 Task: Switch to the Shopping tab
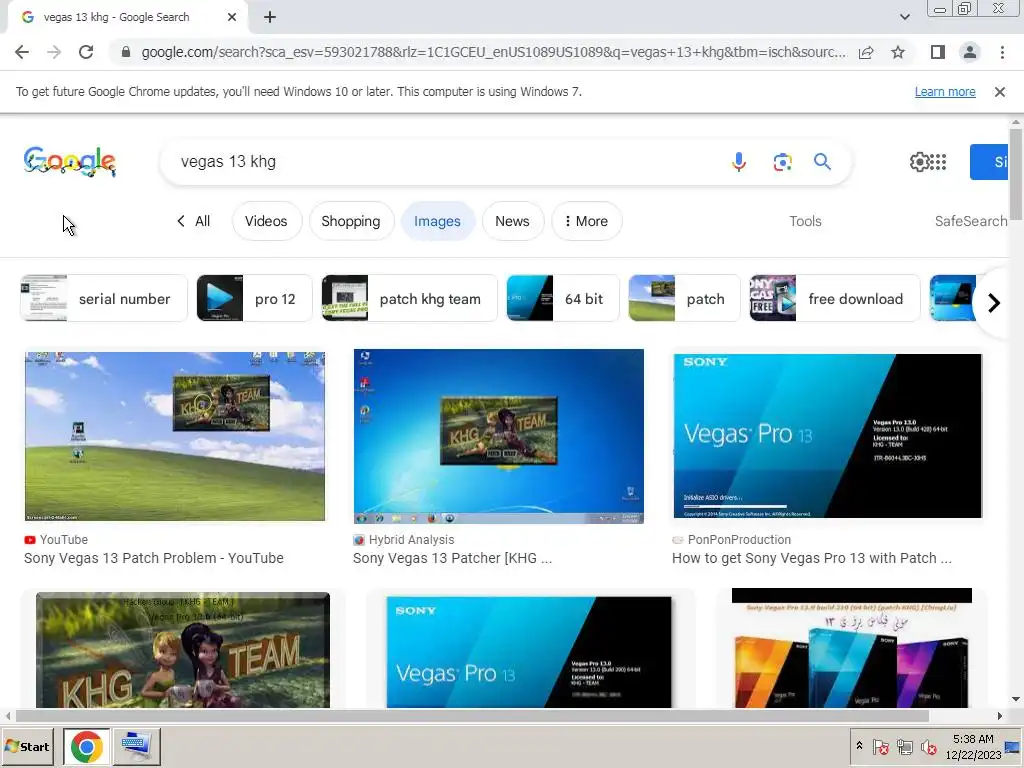tap(351, 221)
